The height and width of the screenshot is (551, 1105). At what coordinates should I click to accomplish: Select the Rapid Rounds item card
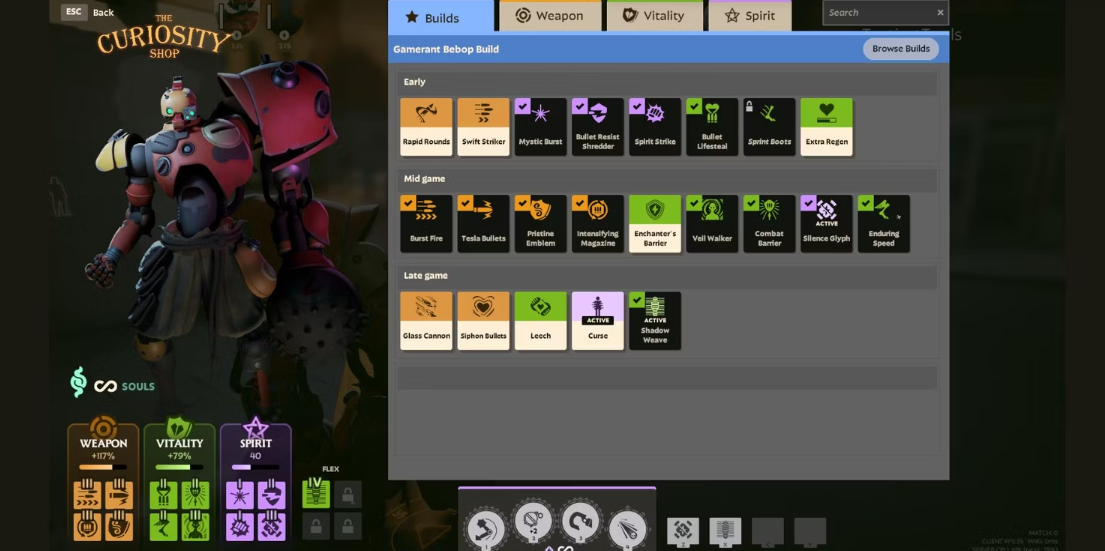pyautogui.click(x=426, y=127)
